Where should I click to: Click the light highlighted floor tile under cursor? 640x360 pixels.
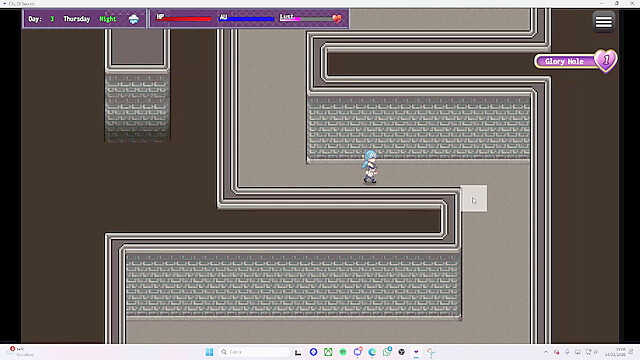click(473, 198)
